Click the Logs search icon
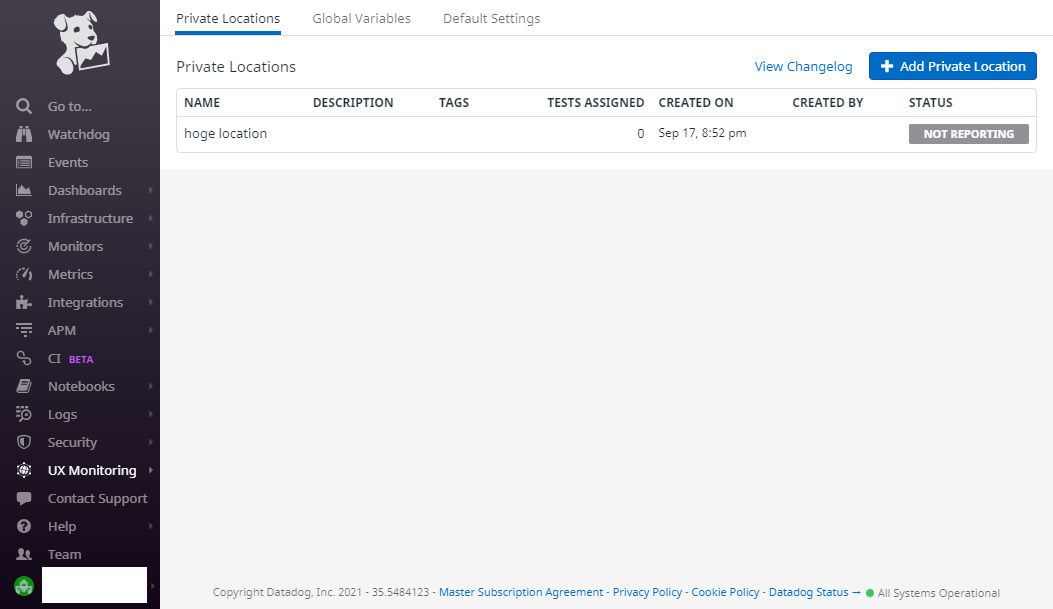1053x609 pixels. point(24,414)
